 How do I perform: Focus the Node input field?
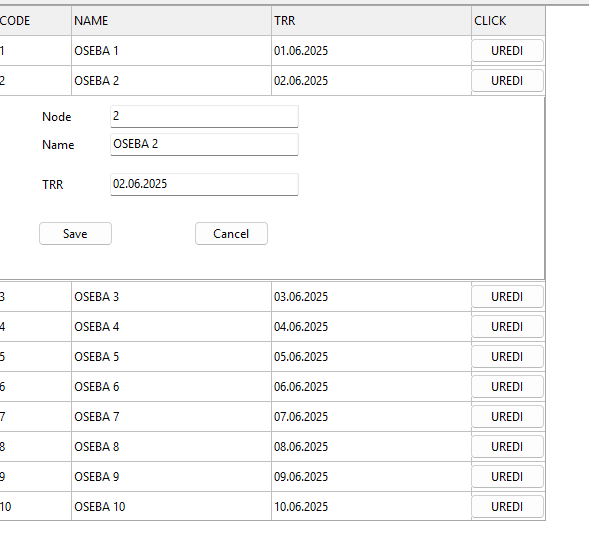click(x=204, y=116)
